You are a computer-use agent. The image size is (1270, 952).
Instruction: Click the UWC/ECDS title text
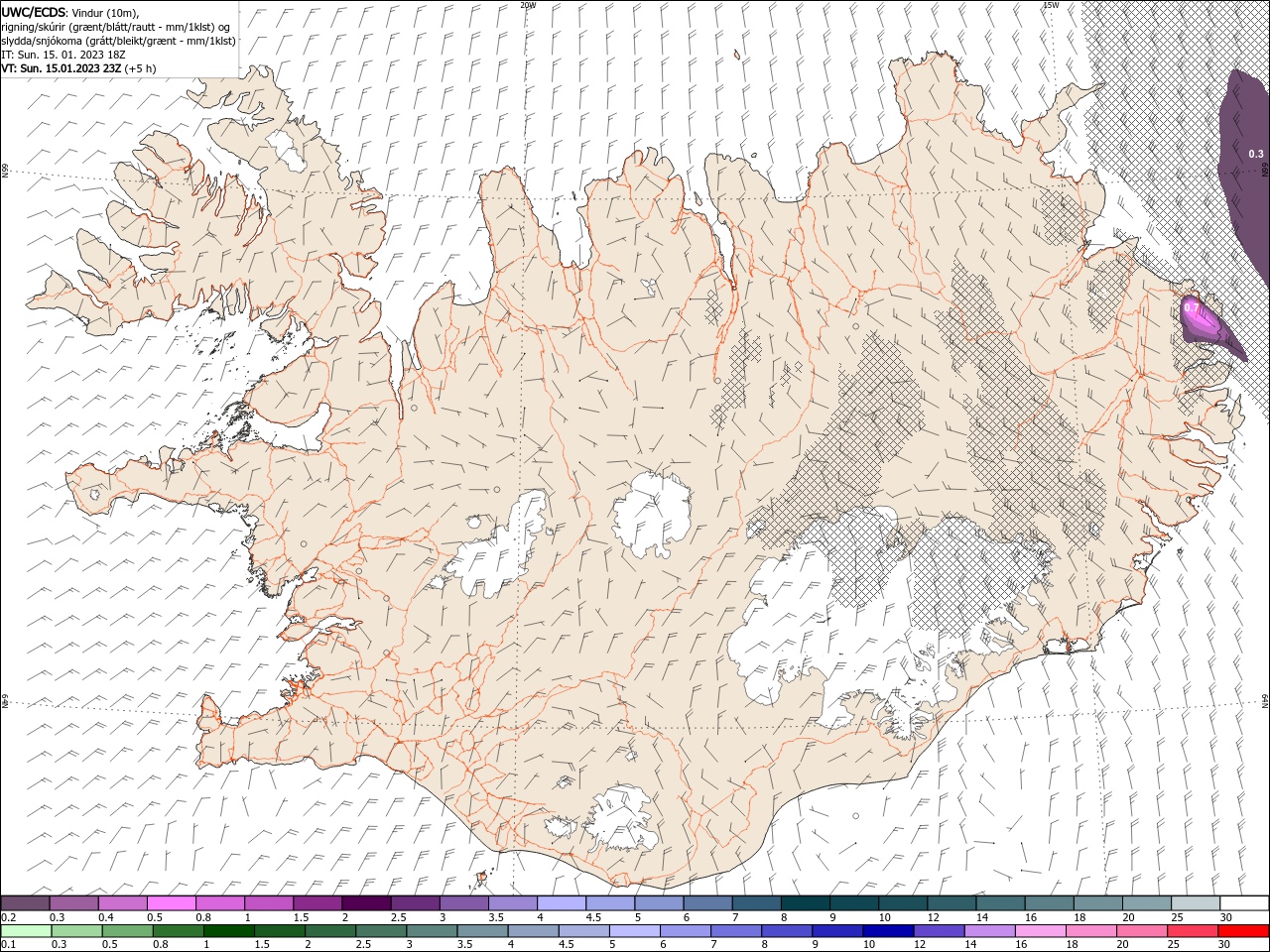tap(34, 11)
